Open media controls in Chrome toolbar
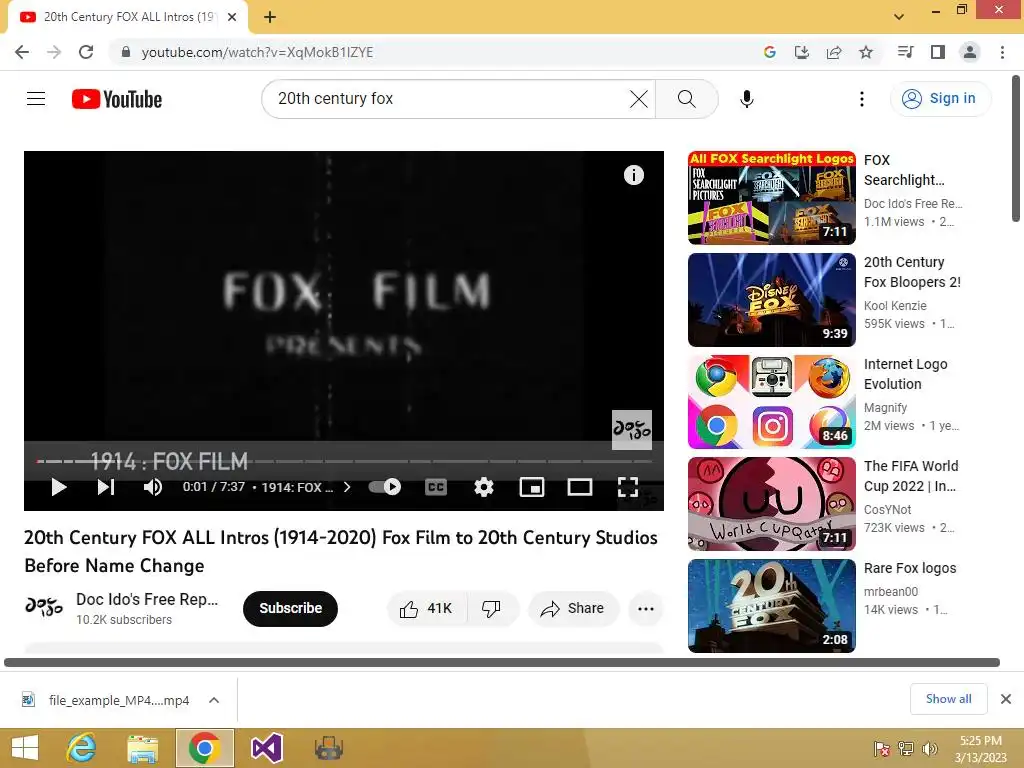Viewport: 1024px width, 768px height. (x=905, y=52)
